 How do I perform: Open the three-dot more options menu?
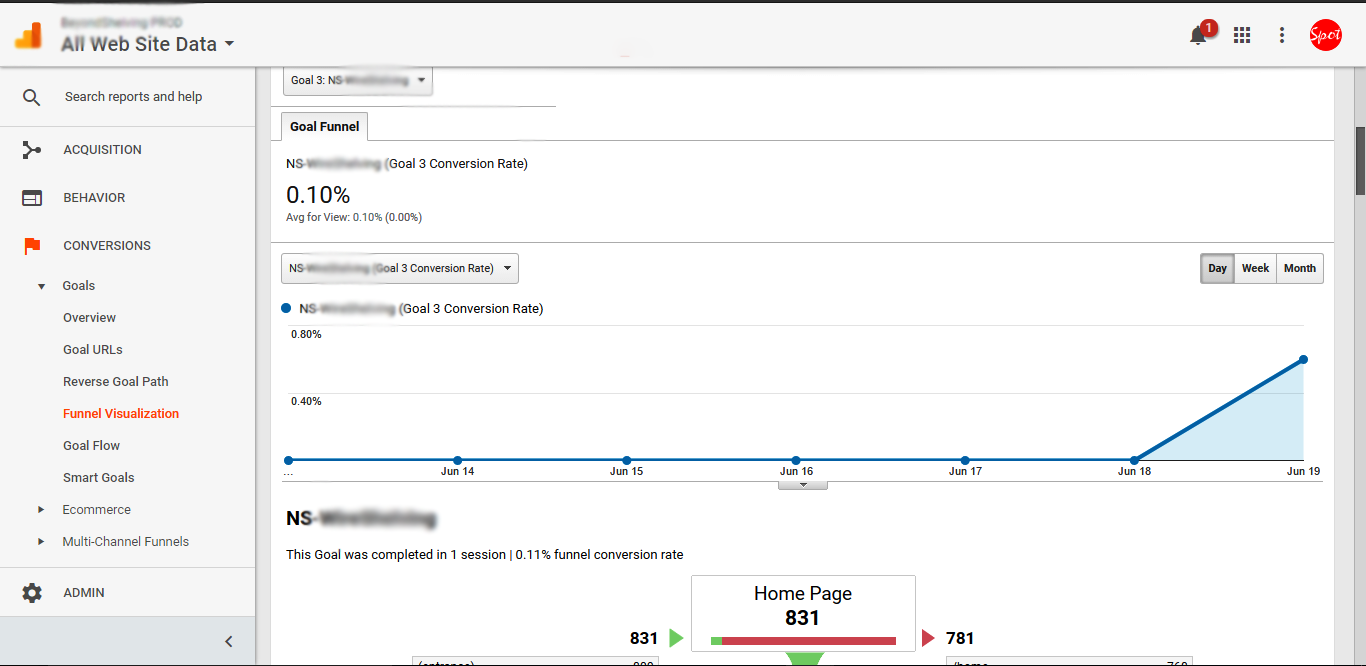(x=1282, y=35)
